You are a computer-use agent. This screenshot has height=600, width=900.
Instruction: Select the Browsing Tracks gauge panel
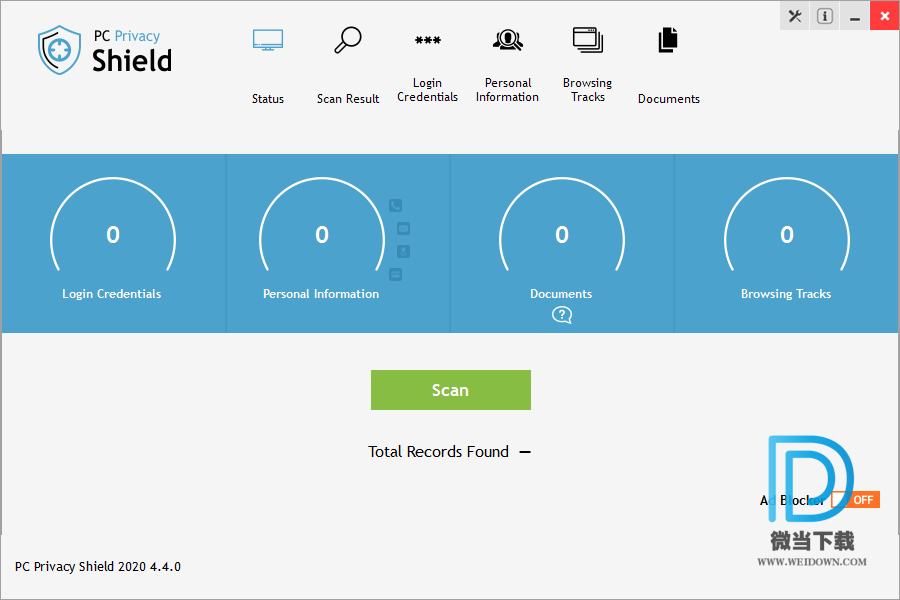point(786,243)
